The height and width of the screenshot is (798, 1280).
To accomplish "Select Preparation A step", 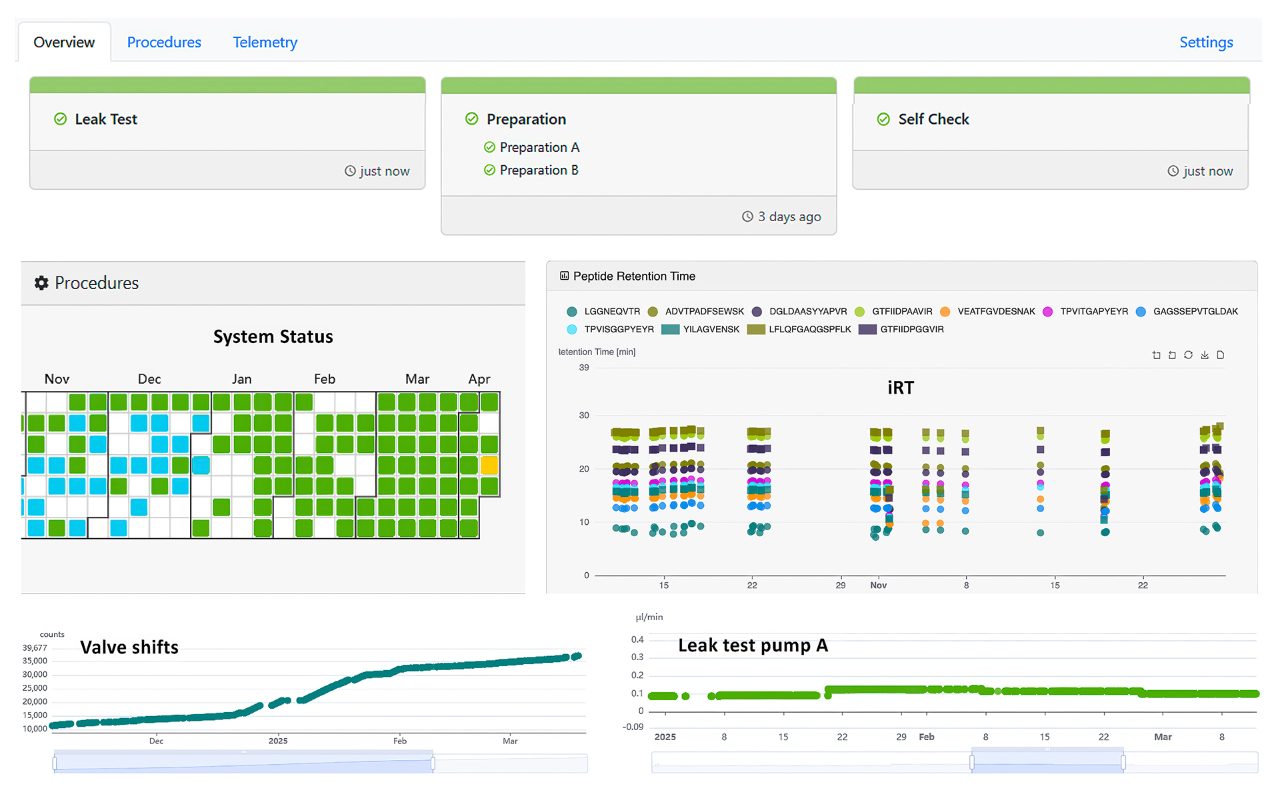I will (539, 147).
